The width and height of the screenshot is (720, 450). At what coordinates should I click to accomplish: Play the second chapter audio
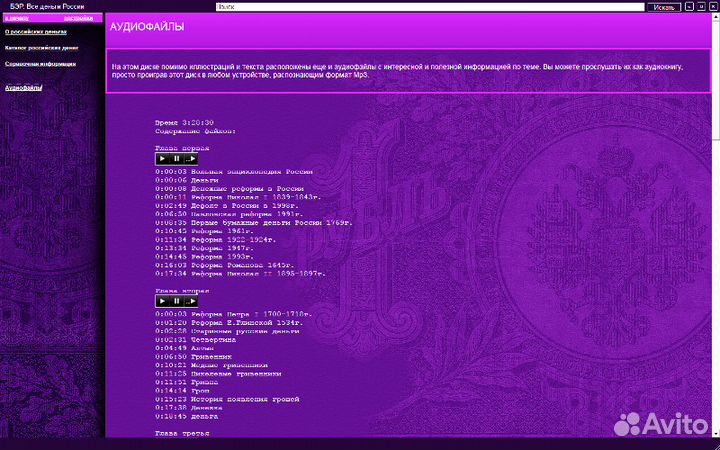coord(163,301)
